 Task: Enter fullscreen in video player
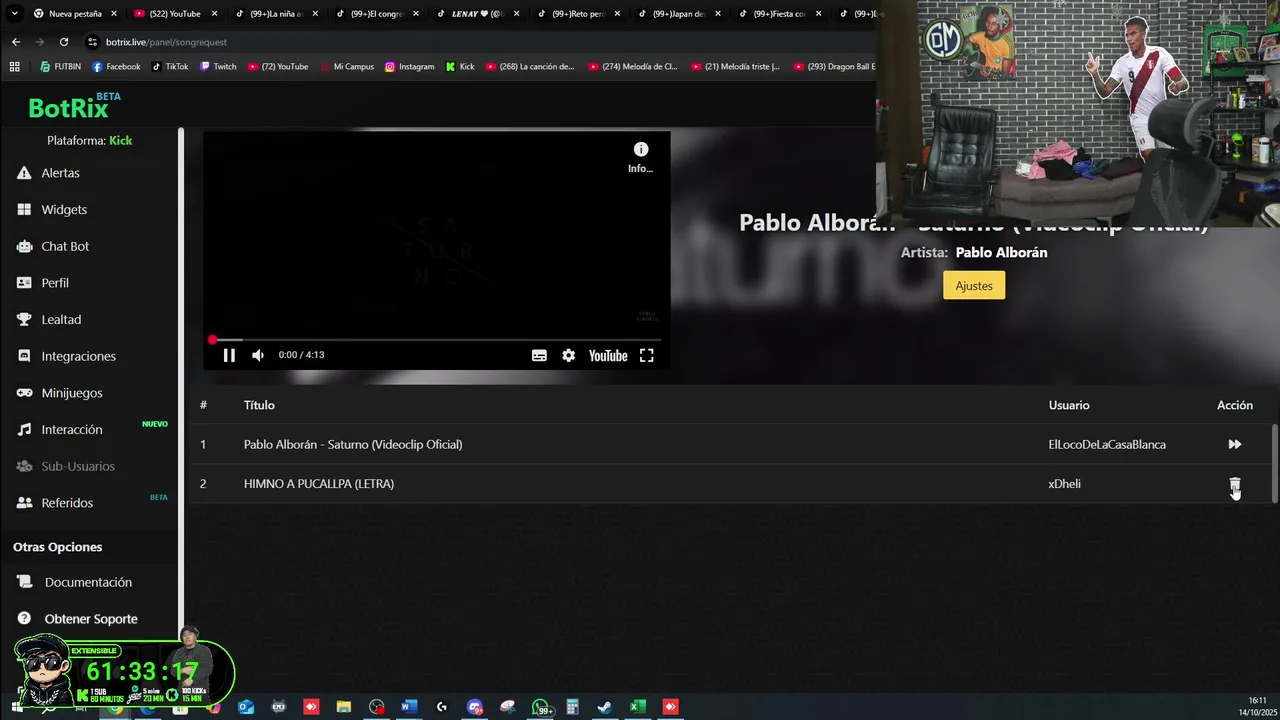[x=647, y=355]
